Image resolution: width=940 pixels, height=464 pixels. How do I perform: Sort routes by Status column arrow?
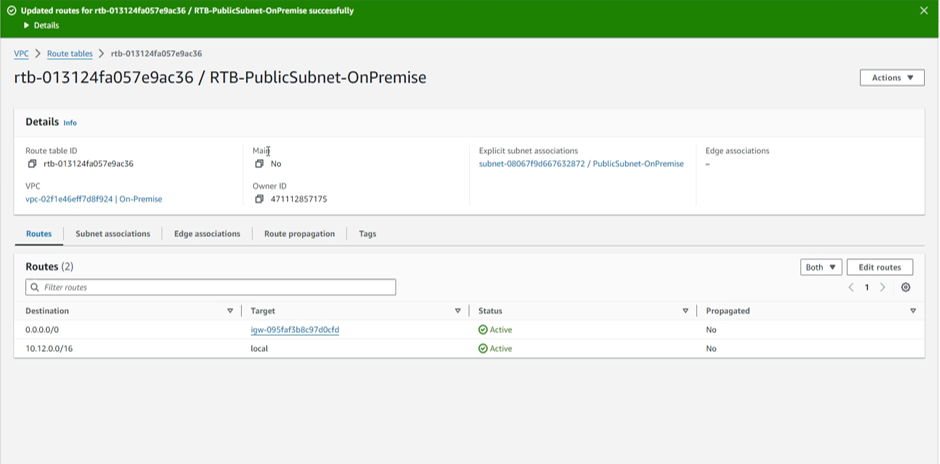pos(685,311)
